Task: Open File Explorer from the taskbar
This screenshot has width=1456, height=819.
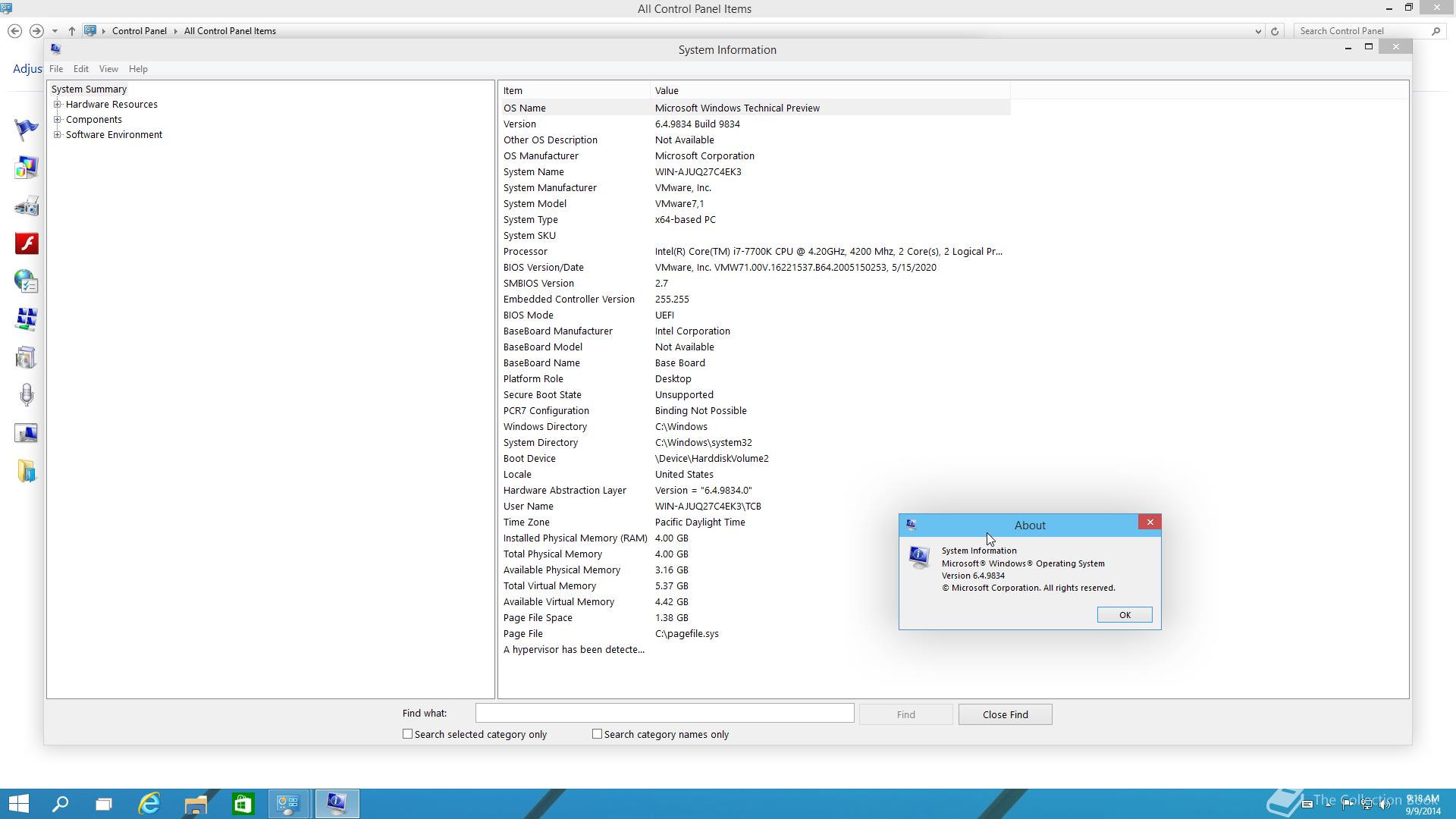Action: (x=196, y=804)
